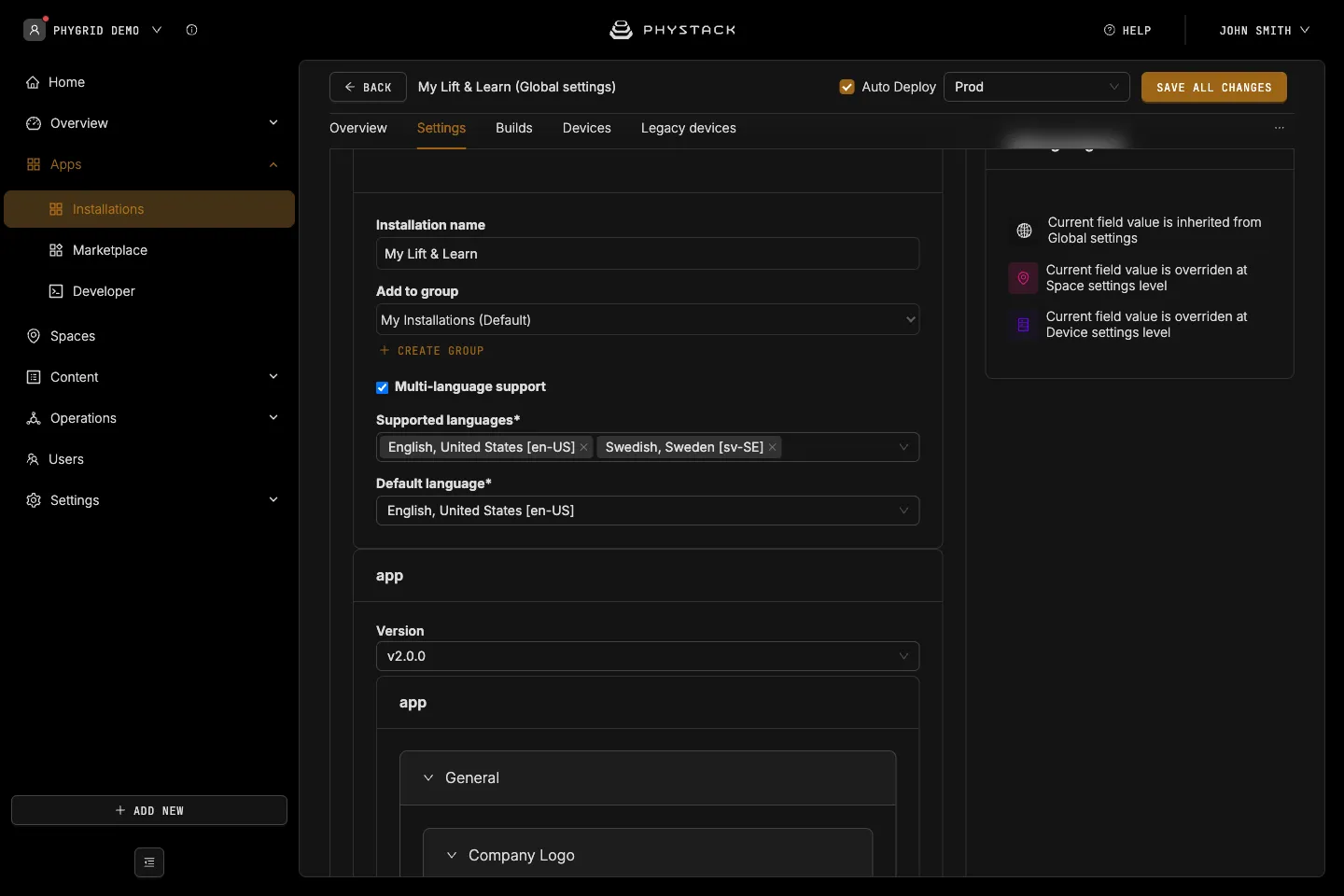The image size is (1344, 896).
Task: Switch to the Overview tab
Action: click(x=358, y=128)
